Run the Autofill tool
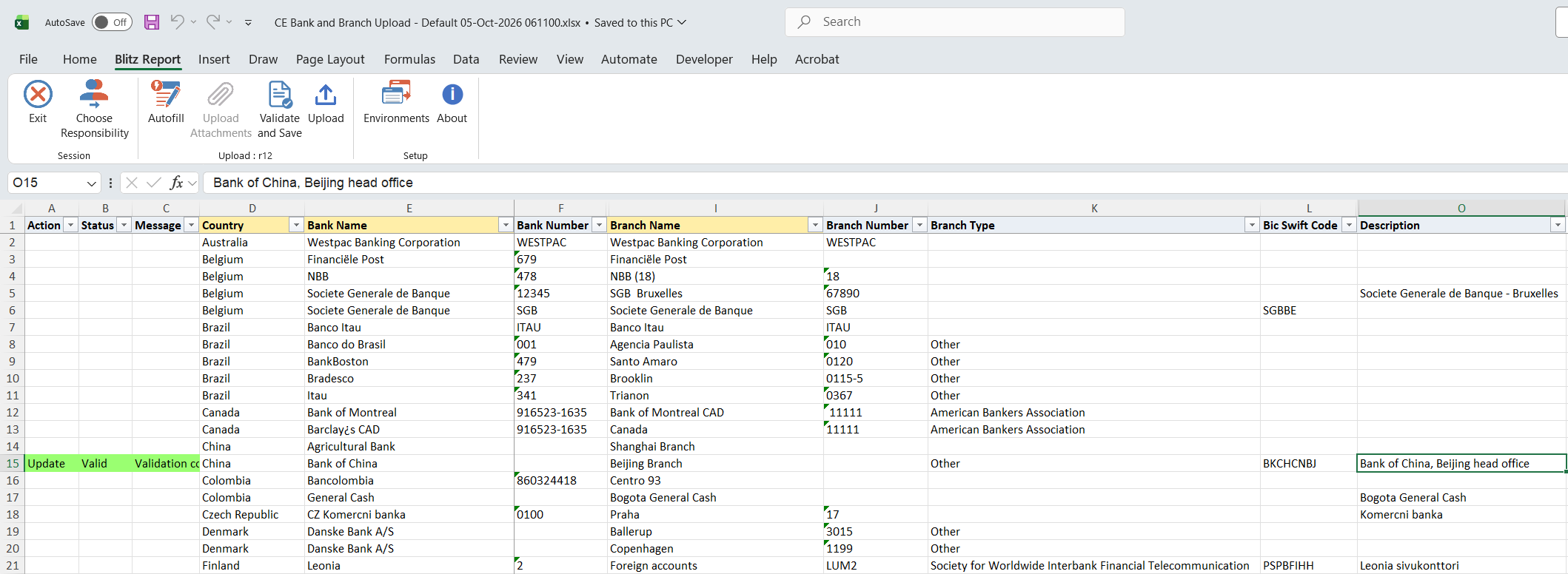This screenshot has width=1568, height=574. pos(166,102)
